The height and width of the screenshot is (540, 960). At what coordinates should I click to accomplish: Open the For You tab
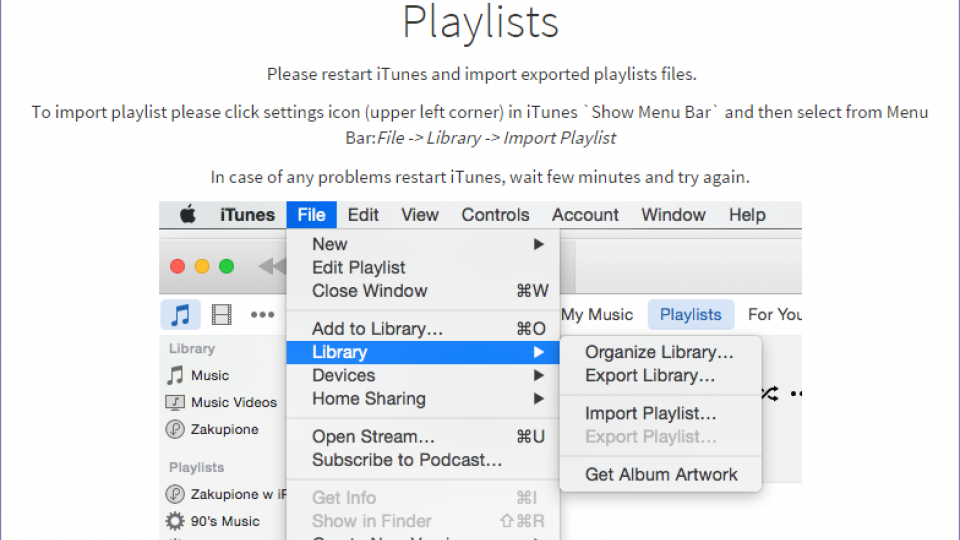tap(774, 315)
